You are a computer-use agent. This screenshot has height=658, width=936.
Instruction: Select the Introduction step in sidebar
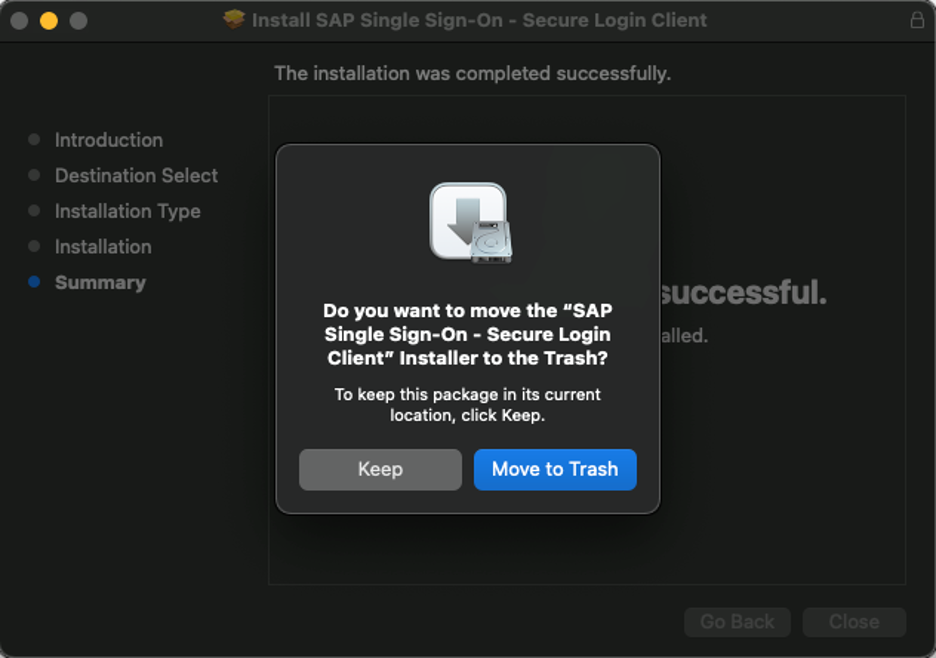click(x=109, y=140)
